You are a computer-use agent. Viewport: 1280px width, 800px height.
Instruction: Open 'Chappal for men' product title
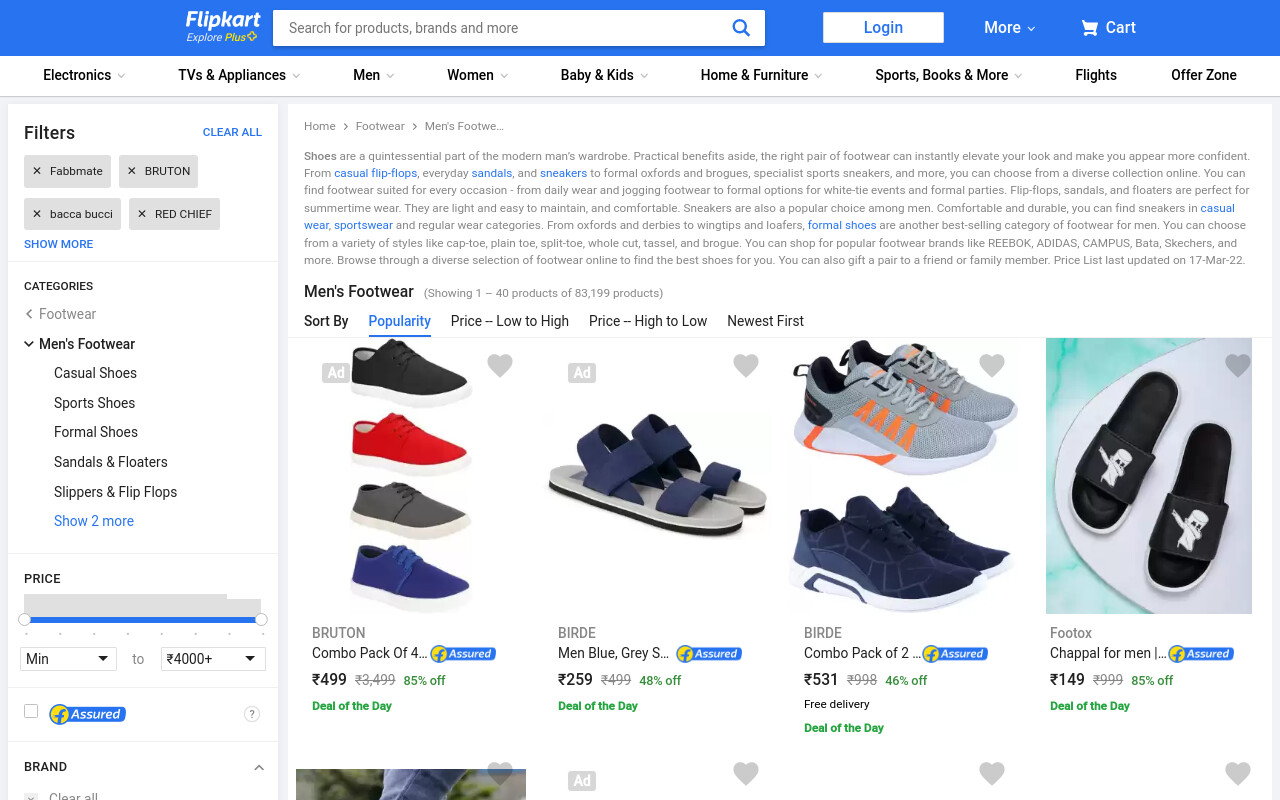coord(1108,653)
